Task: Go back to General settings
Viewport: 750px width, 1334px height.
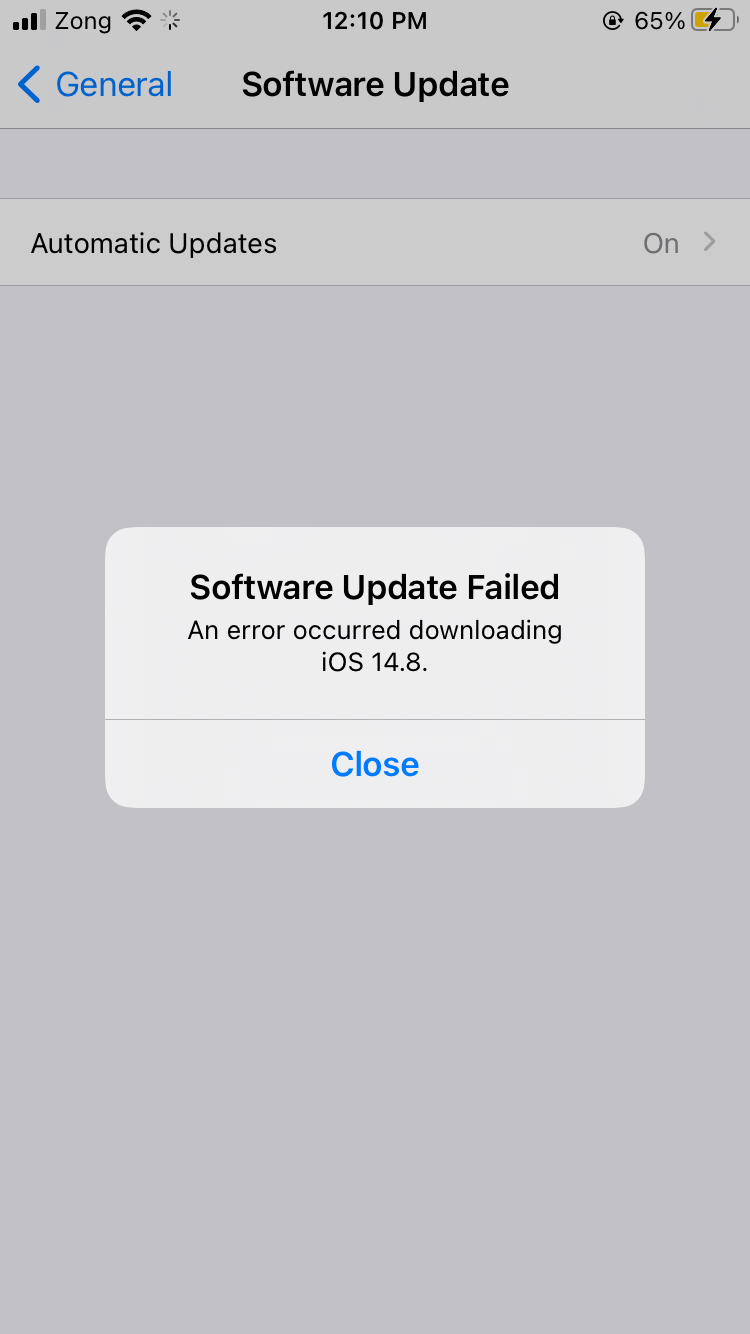Action: 95,85
